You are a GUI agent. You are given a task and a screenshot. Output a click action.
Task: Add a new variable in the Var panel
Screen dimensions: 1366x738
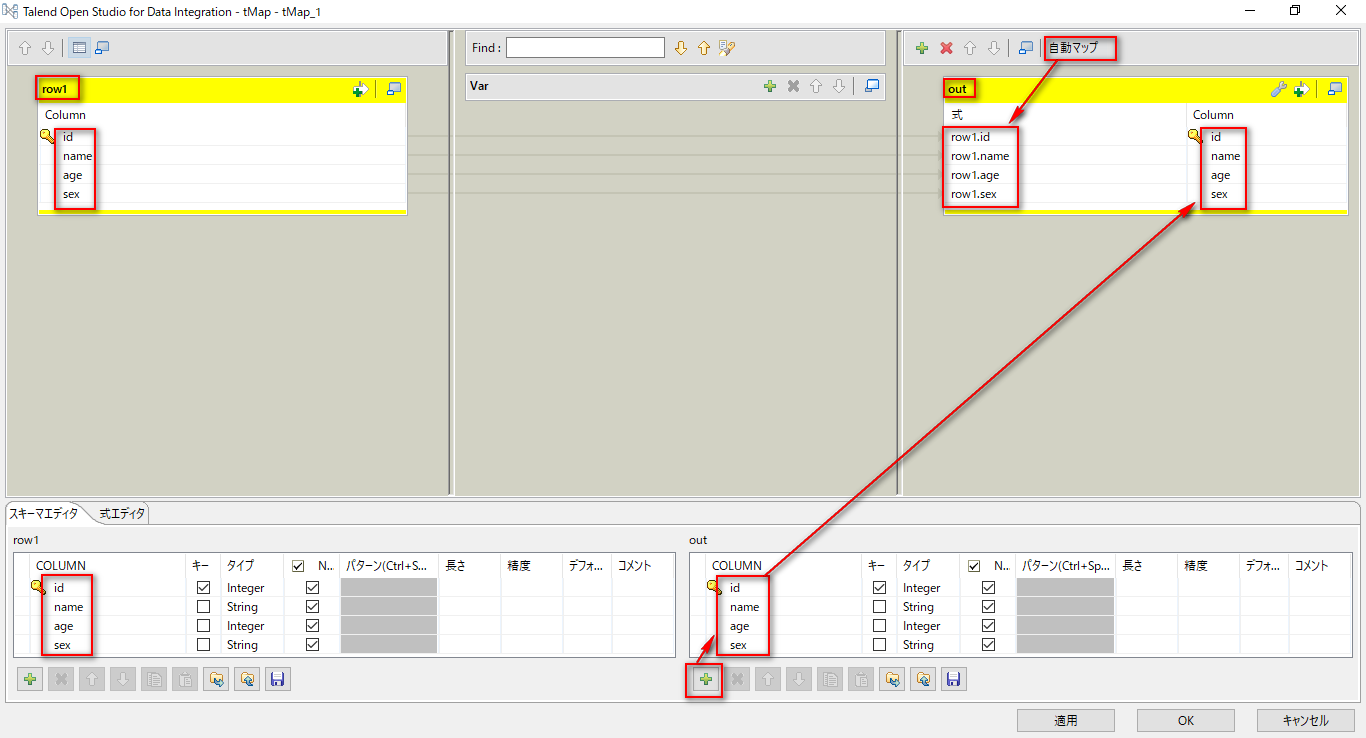point(769,86)
